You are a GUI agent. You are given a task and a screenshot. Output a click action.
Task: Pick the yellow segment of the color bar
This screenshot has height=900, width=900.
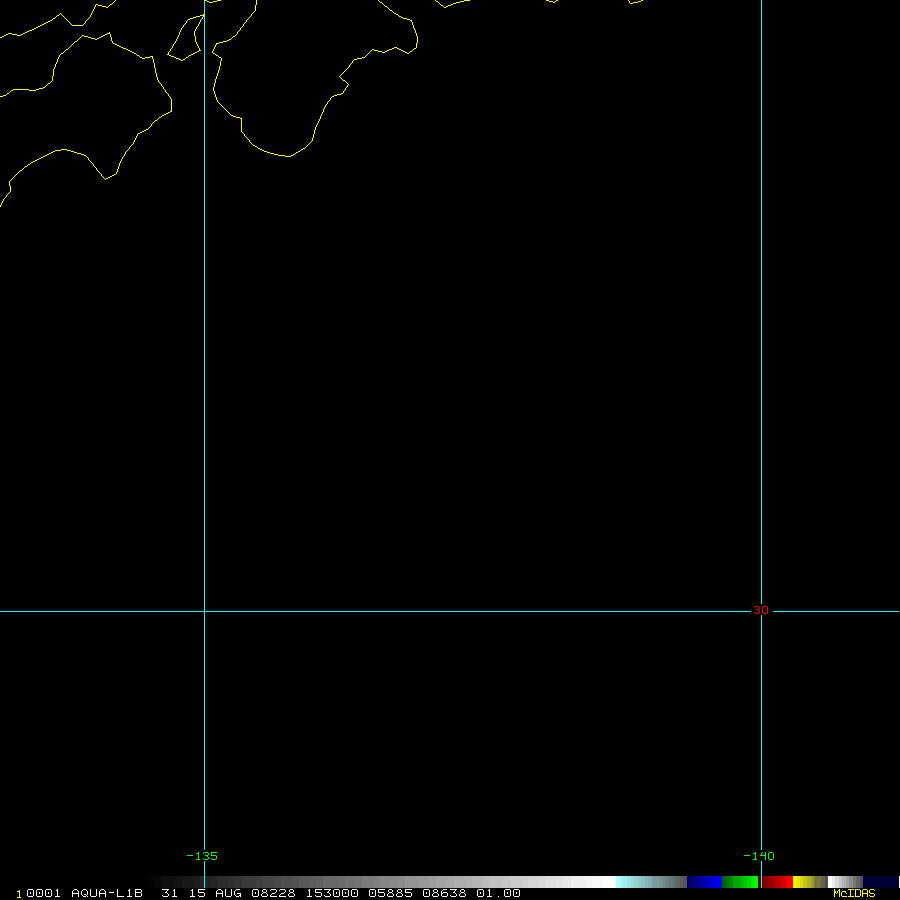click(x=804, y=882)
